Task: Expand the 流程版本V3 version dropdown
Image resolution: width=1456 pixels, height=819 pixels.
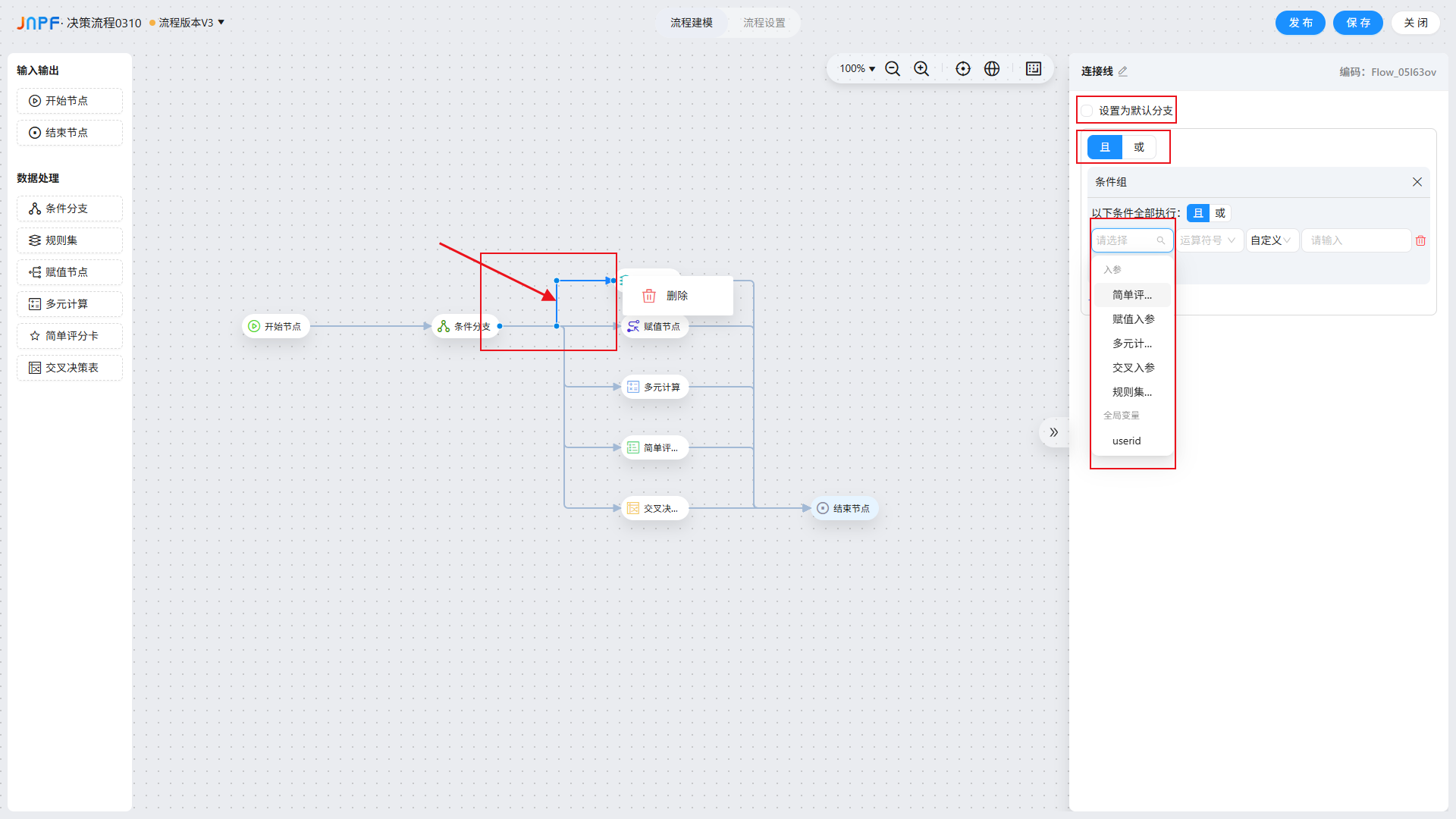Action: coord(221,23)
